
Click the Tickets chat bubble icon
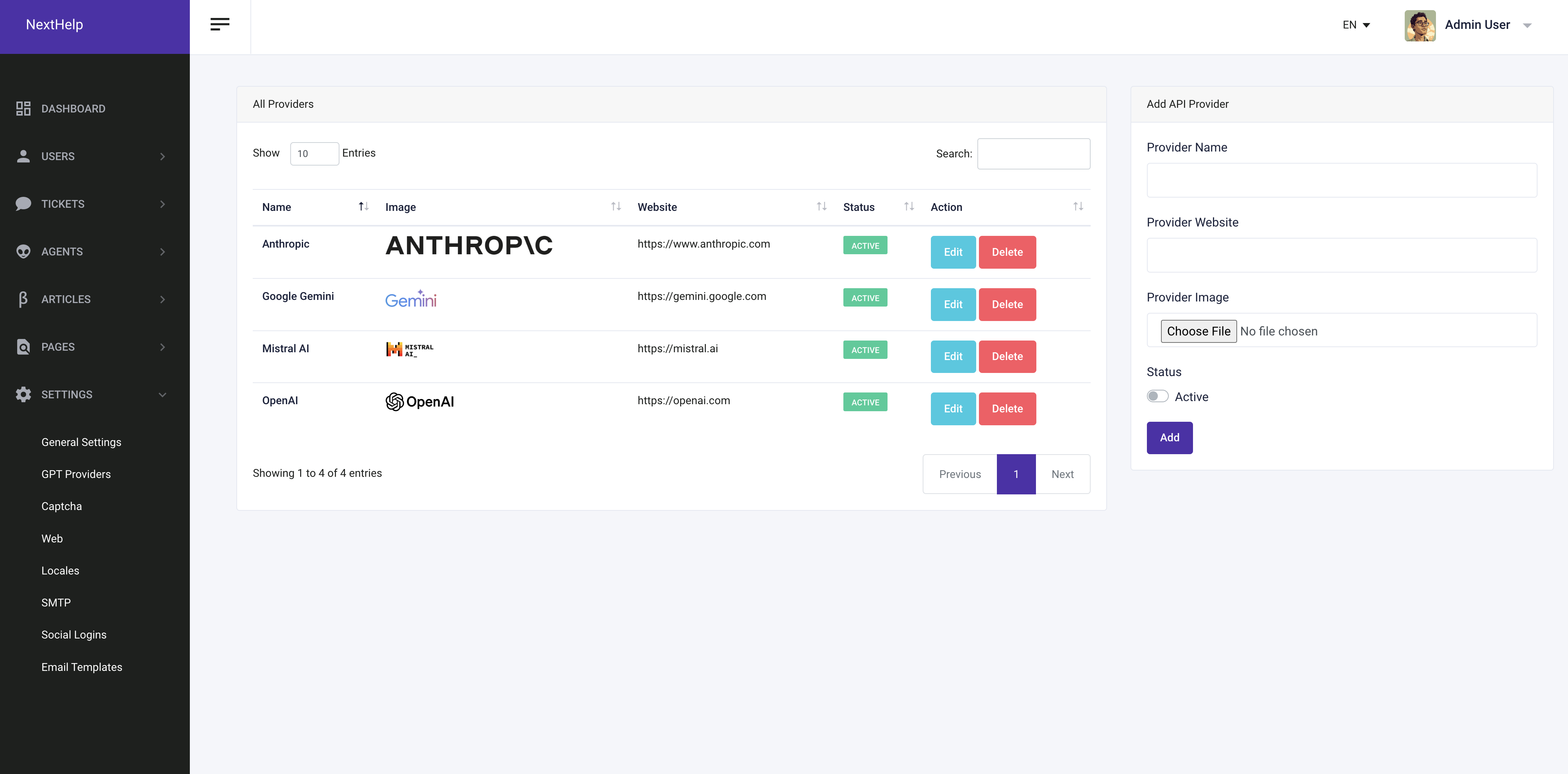[x=23, y=204]
